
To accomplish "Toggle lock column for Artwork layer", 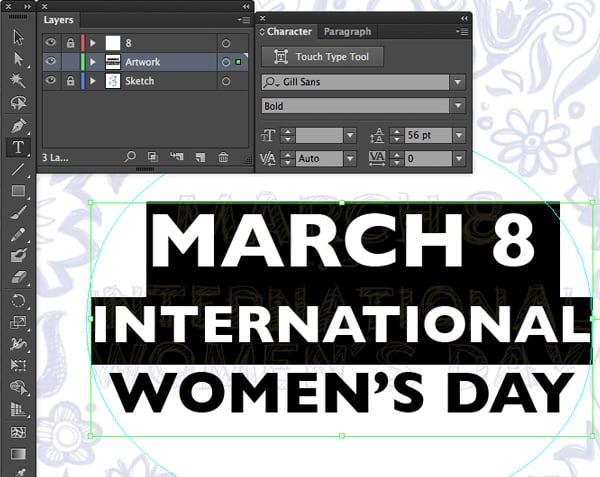I will pos(70,62).
